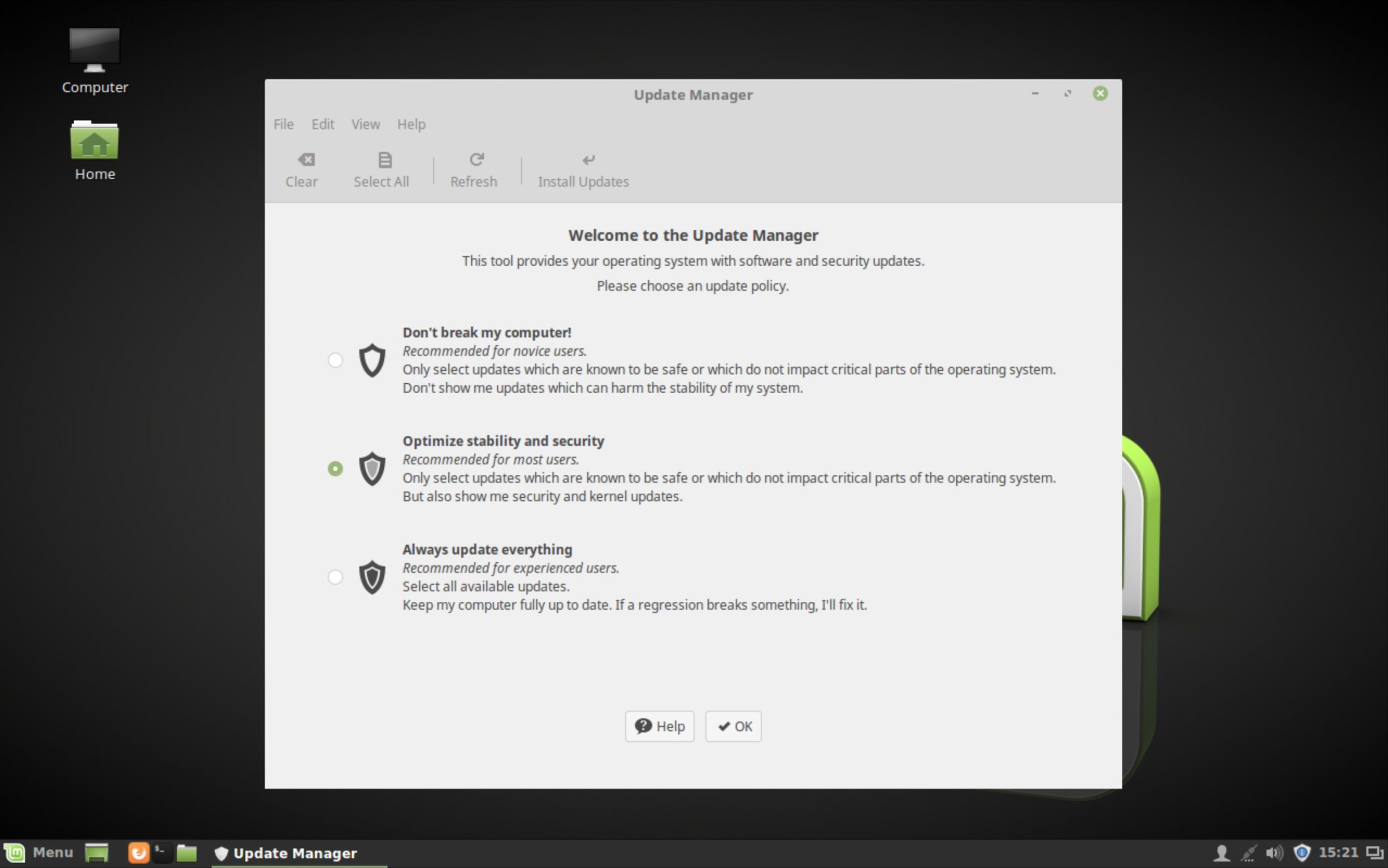Click the update shield tray icon
Screen dimensions: 1388x868
[1302, 853]
